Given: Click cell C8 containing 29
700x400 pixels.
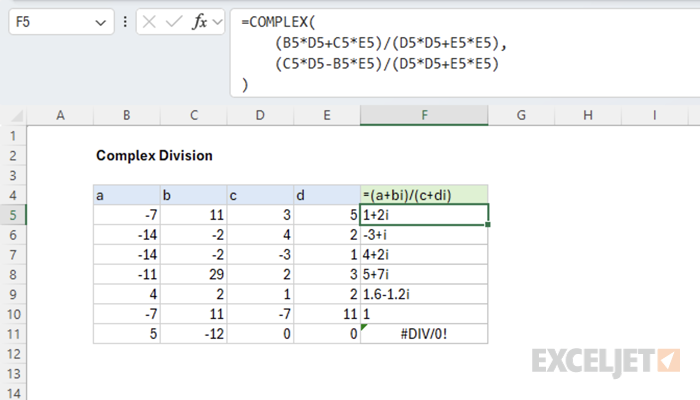Looking at the screenshot, I should [x=194, y=275].
